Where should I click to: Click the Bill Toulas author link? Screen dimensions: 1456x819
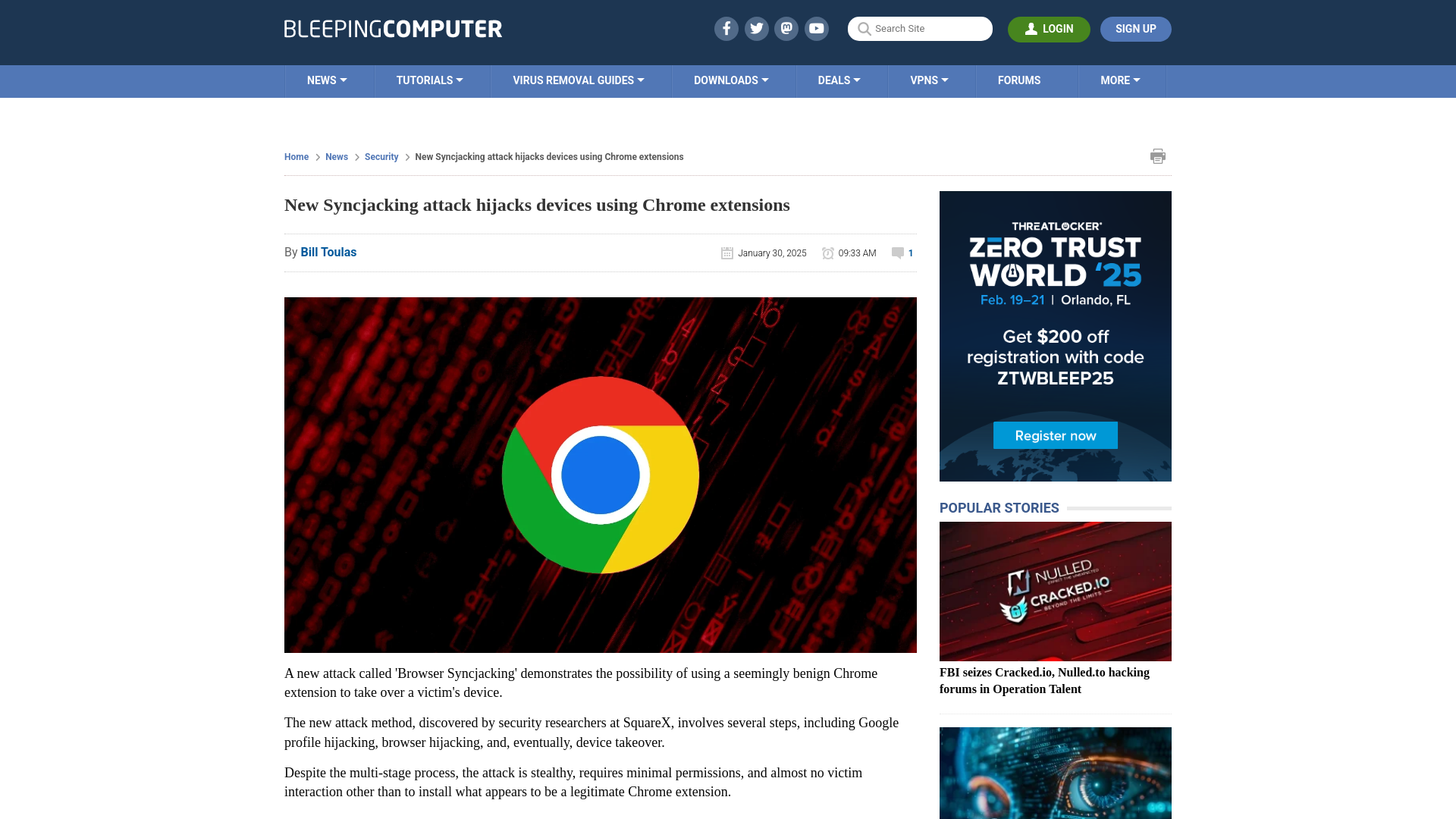[328, 252]
